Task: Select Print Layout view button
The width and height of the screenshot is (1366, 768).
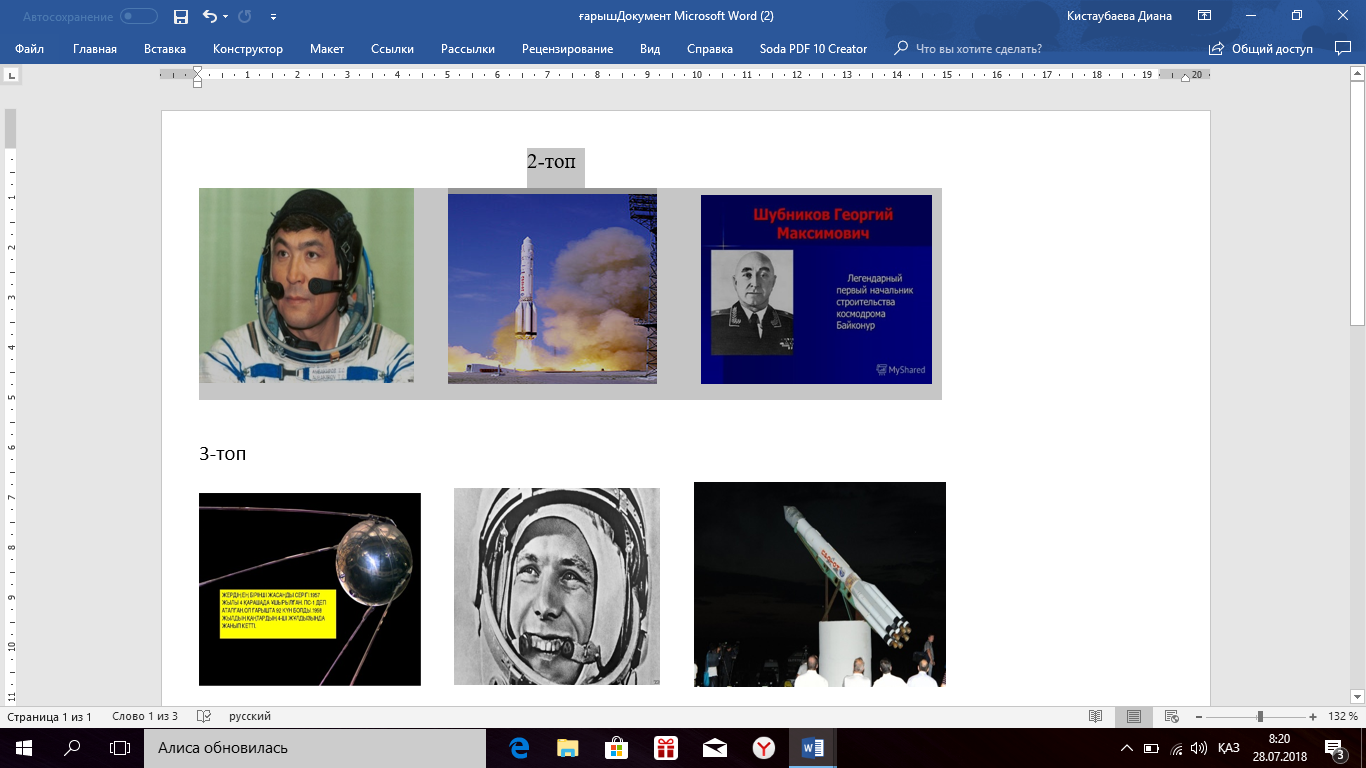Action: coord(1134,717)
